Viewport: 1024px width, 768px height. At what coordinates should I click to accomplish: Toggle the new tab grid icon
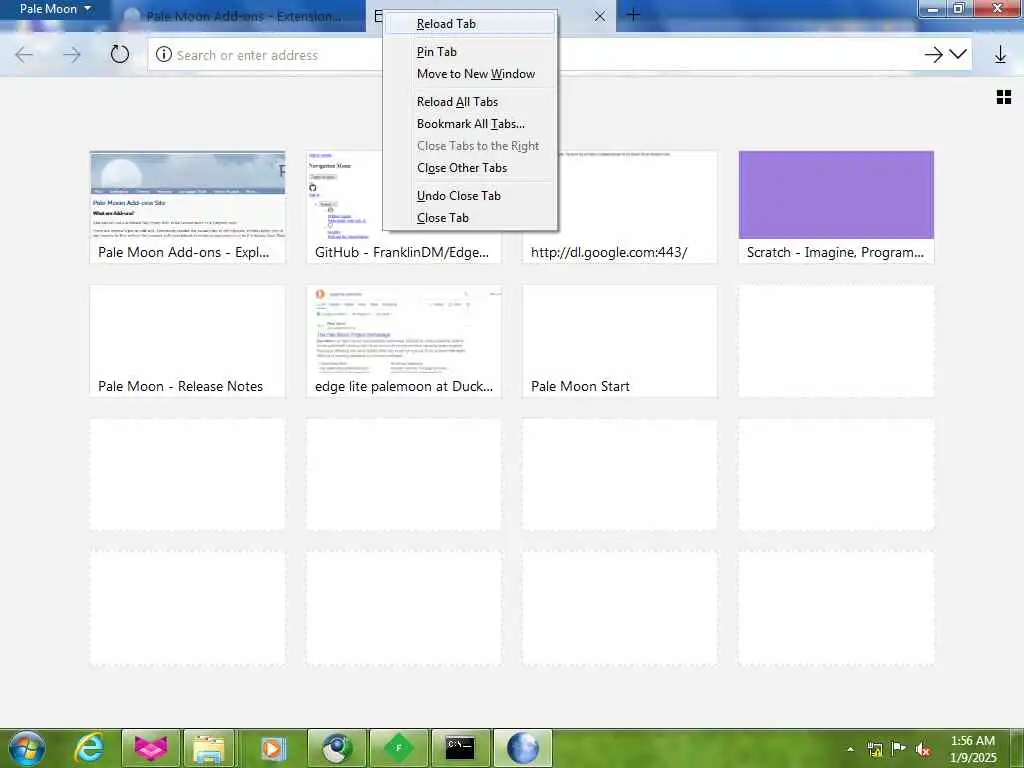coord(1004,97)
